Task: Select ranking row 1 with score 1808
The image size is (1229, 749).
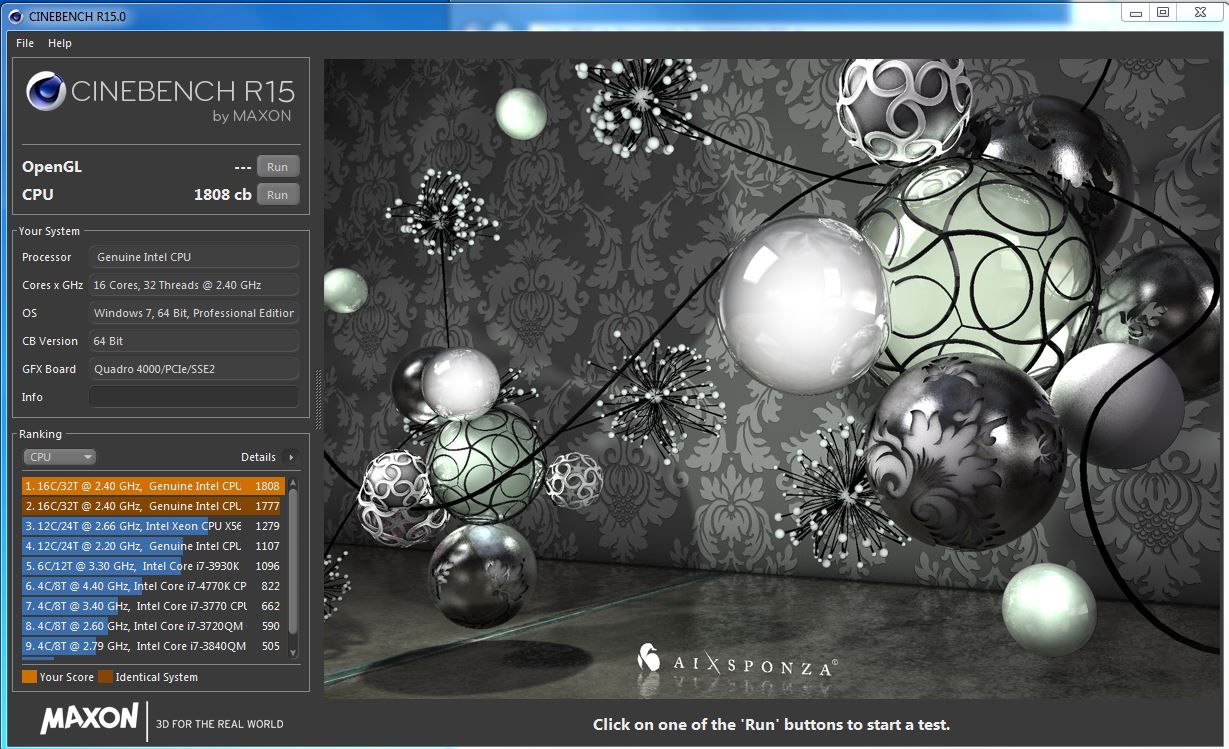Action: 154,486
